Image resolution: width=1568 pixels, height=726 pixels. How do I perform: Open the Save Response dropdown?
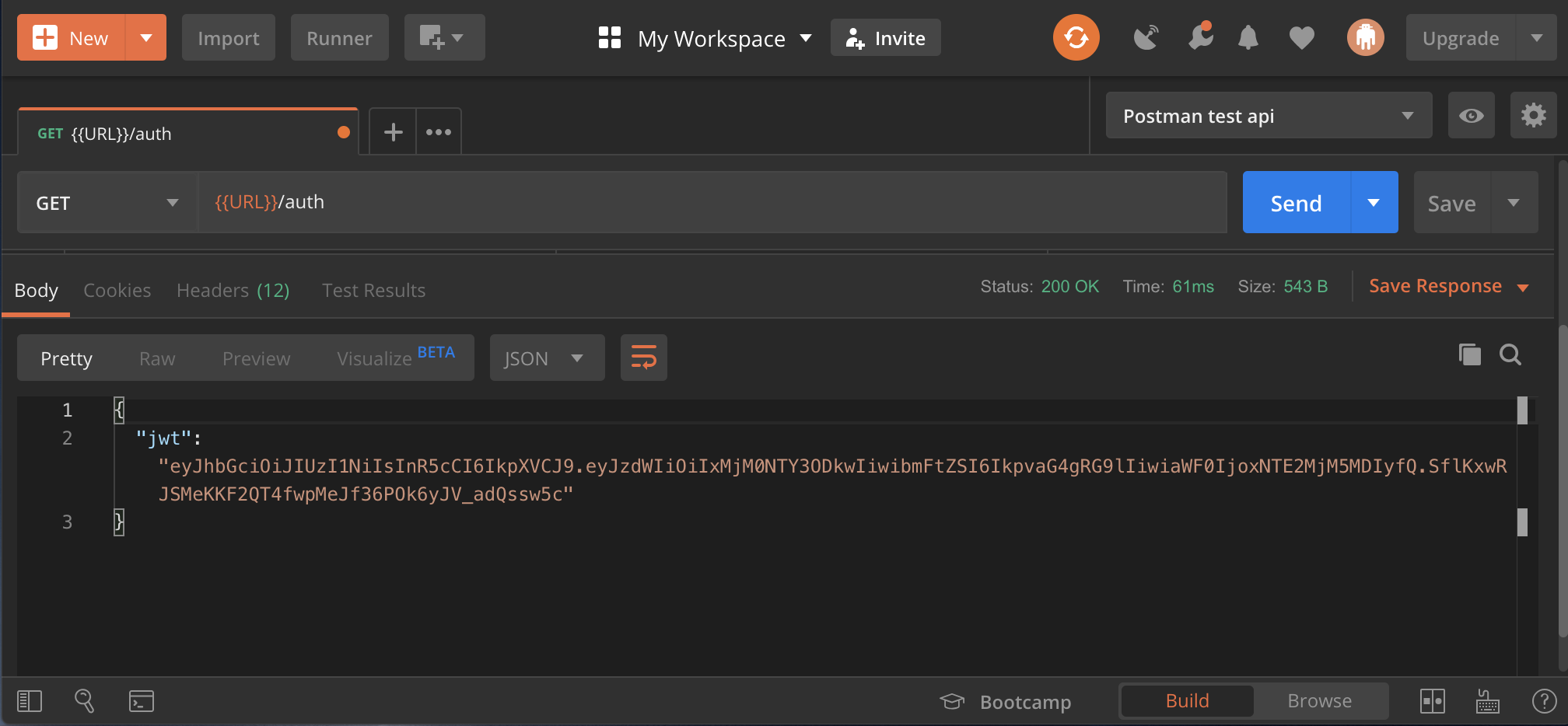[x=1449, y=286]
